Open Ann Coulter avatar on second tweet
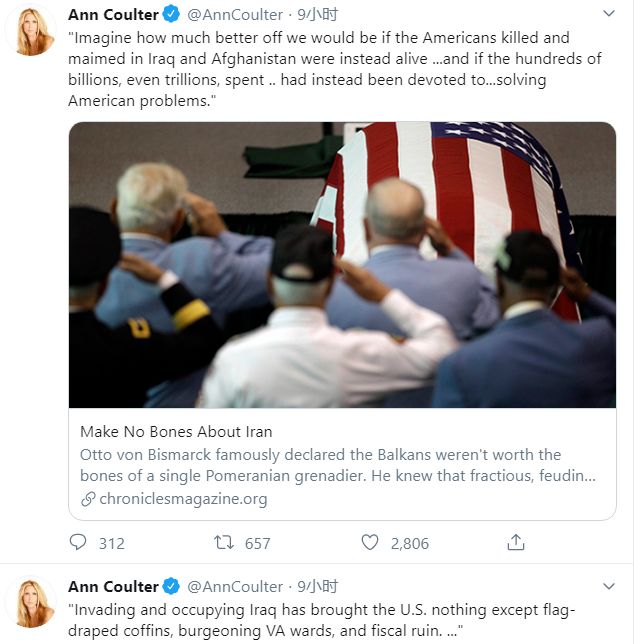This screenshot has width=641, height=644. point(32,603)
